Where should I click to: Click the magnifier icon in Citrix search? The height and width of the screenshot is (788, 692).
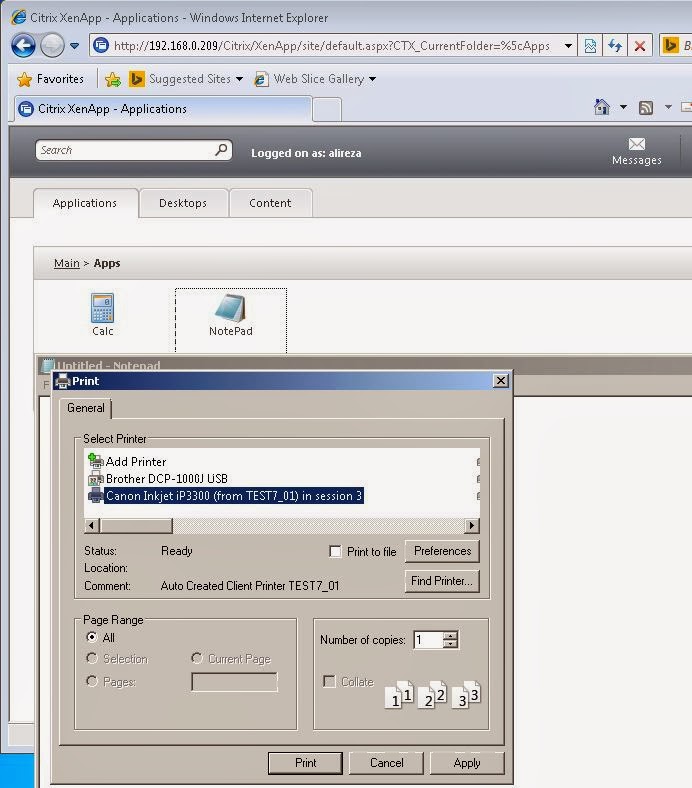(x=221, y=149)
